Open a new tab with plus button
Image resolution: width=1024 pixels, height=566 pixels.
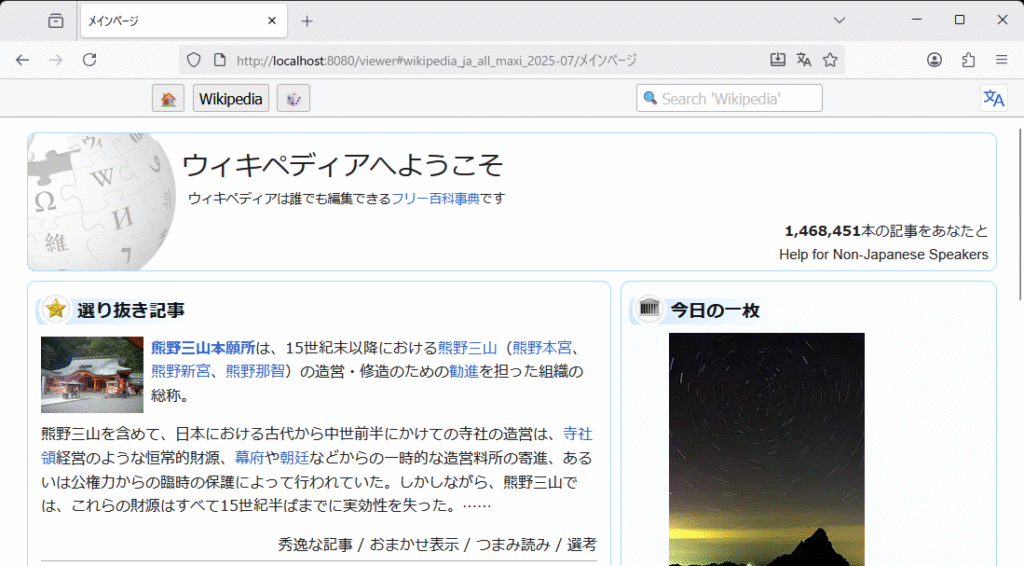[x=307, y=20]
